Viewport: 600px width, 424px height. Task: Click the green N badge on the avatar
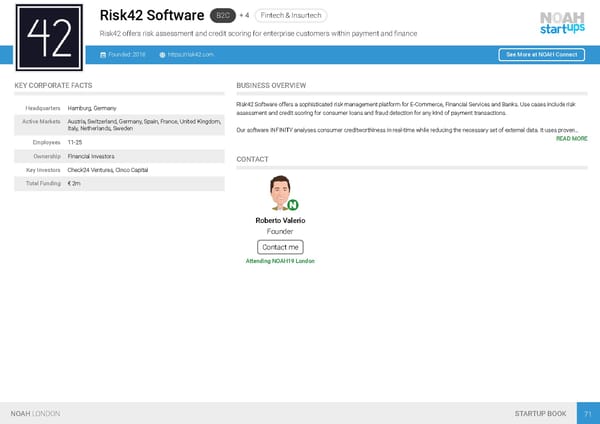pos(292,205)
